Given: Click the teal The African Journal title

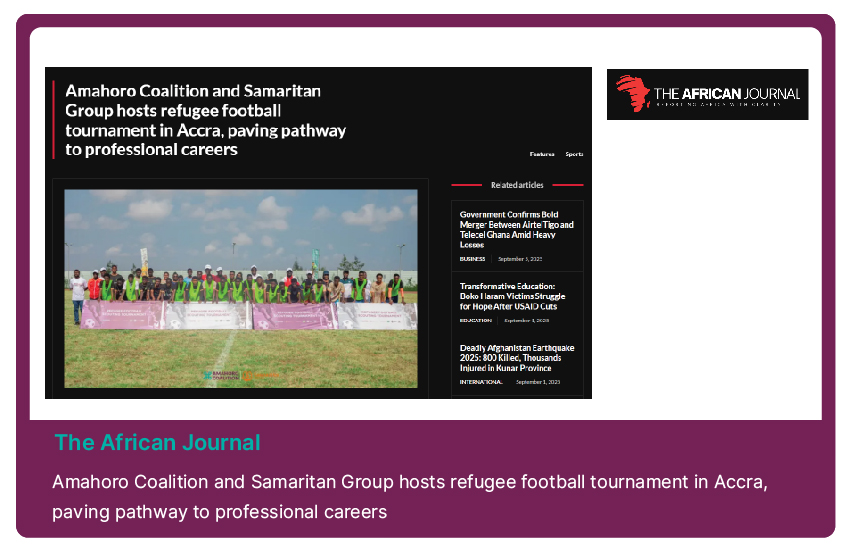Looking at the screenshot, I should point(157,442).
